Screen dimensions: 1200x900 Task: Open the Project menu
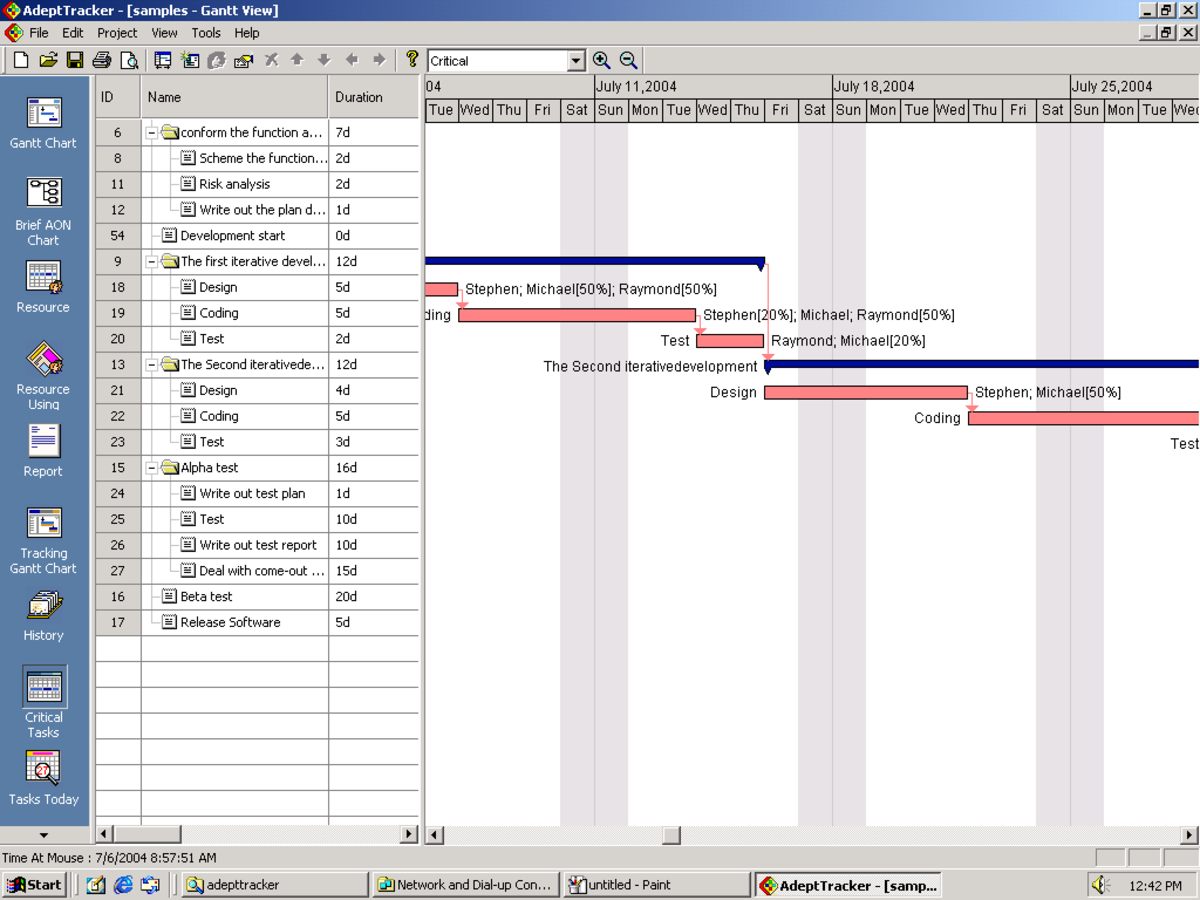point(117,32)
